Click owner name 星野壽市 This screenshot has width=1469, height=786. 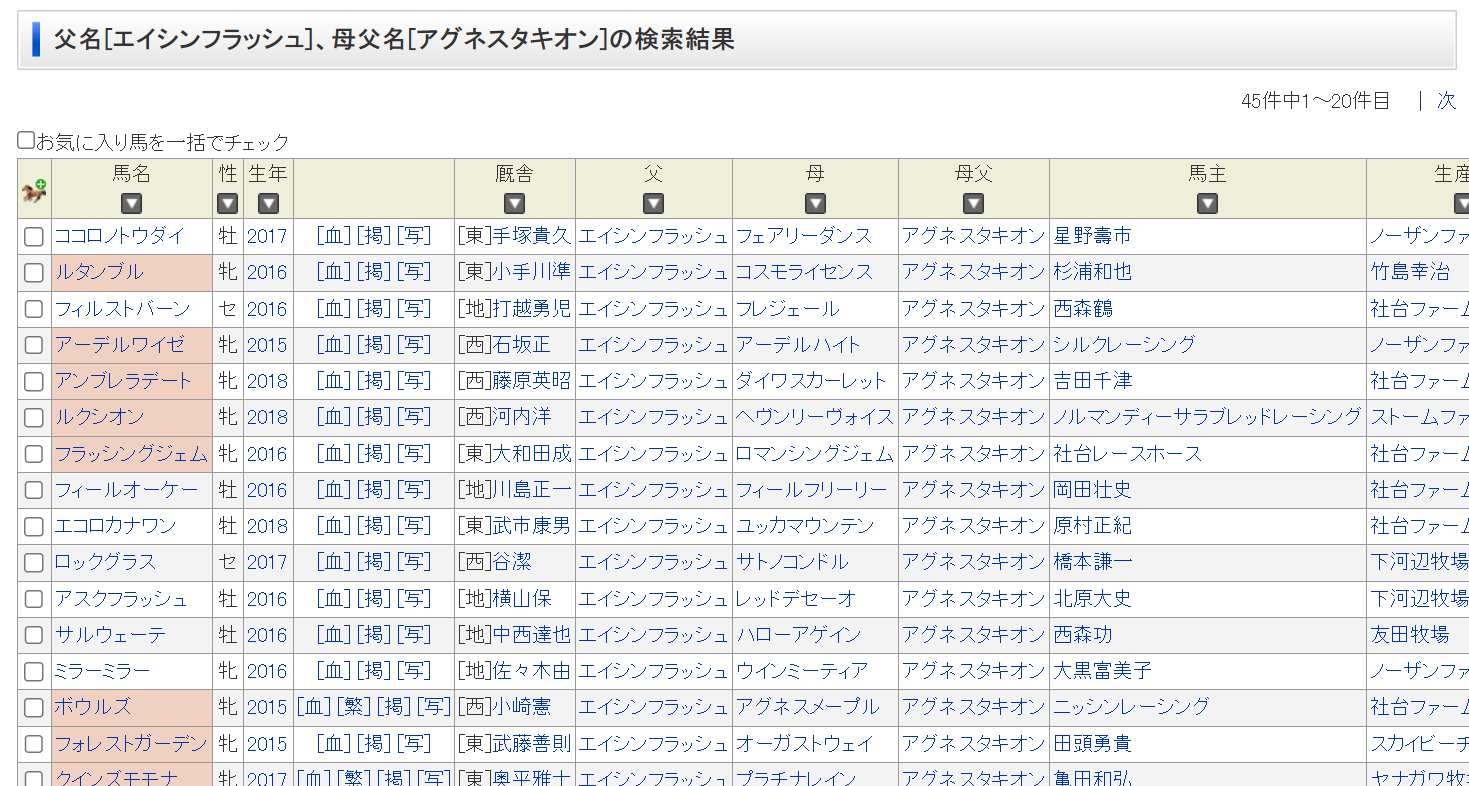[x=1092, y=236]
